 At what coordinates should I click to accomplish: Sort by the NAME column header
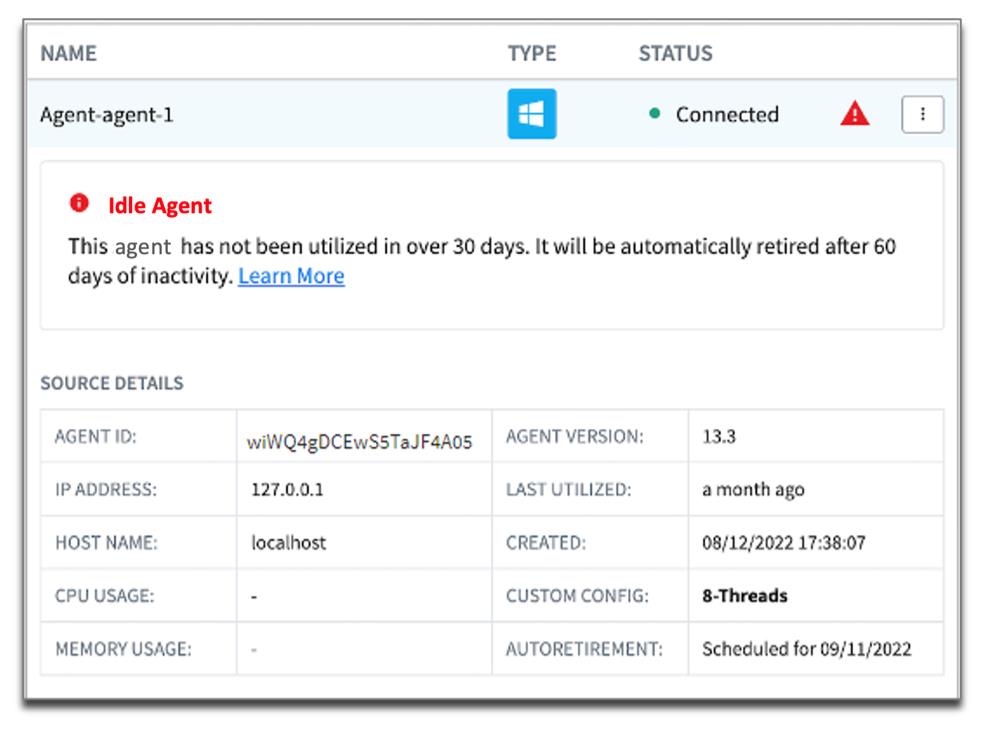[x=68, y=53]
